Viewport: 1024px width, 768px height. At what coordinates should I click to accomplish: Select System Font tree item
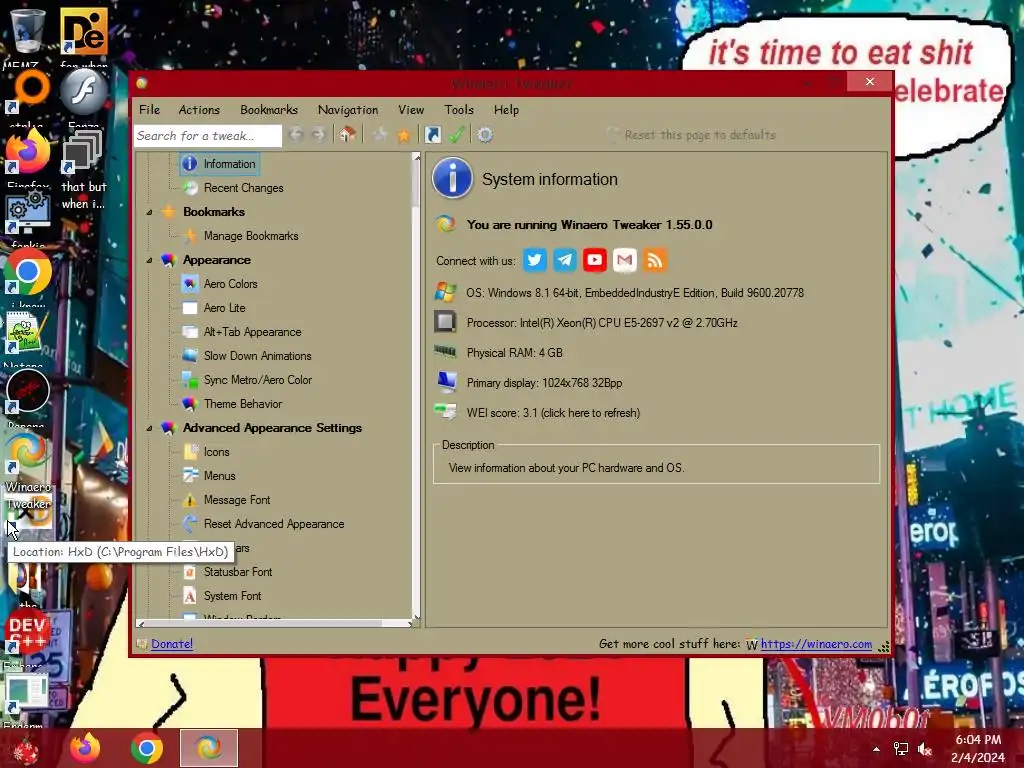232,596
